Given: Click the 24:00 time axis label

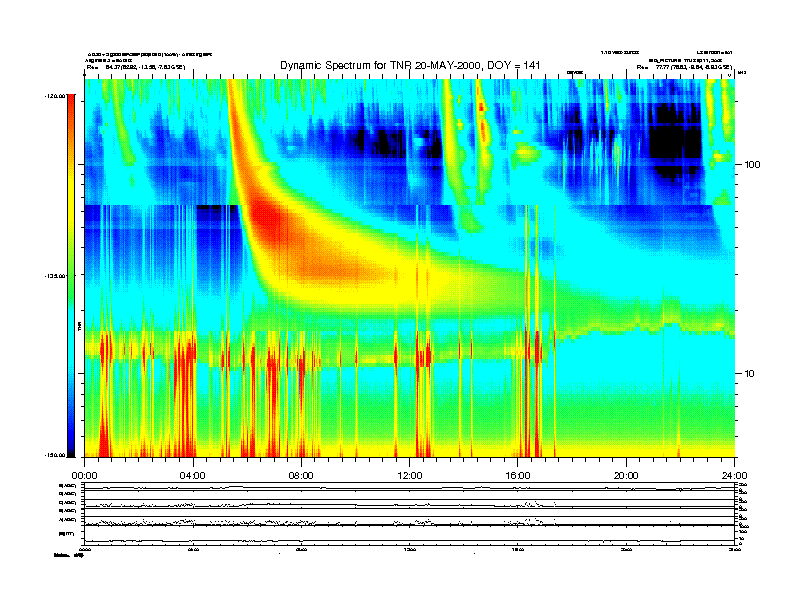Looking at the screenshot, I should point(734,476).
